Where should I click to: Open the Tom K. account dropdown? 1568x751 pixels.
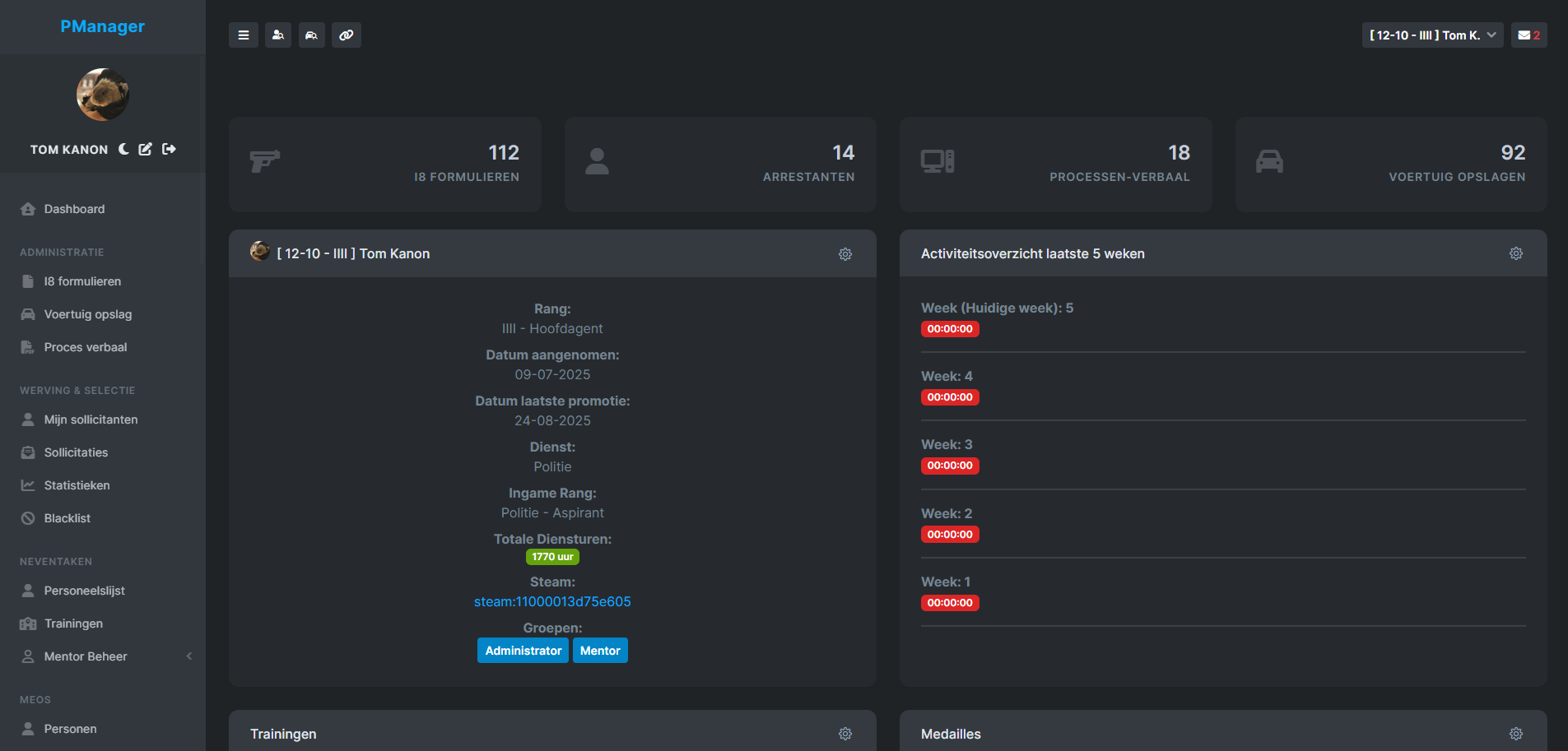tap(1432, 35)
